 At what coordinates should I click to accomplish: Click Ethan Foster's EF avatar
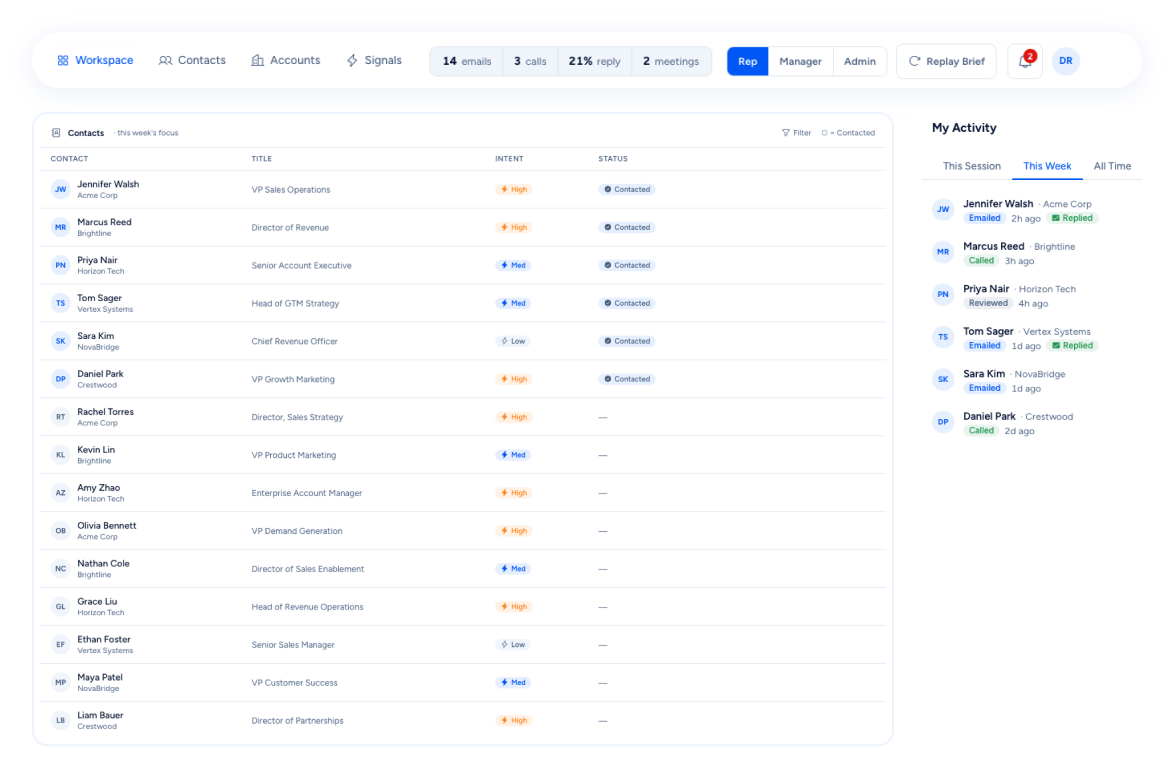[x=61, y=644]
